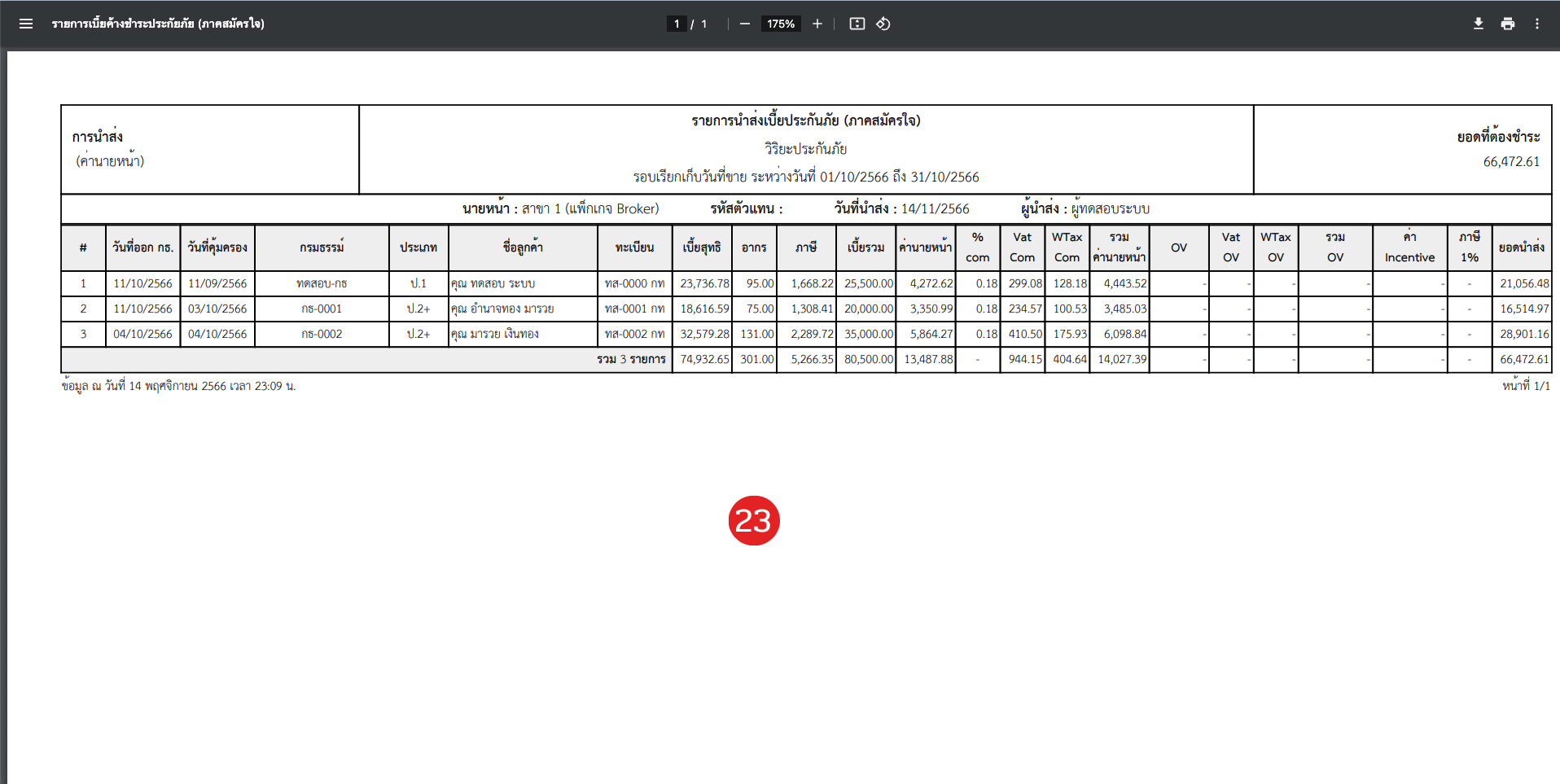The width and height of the screenshot is (1560, 784).
Task: Click the grand total 66,472.61 in table
Action: pos(1524,359)
